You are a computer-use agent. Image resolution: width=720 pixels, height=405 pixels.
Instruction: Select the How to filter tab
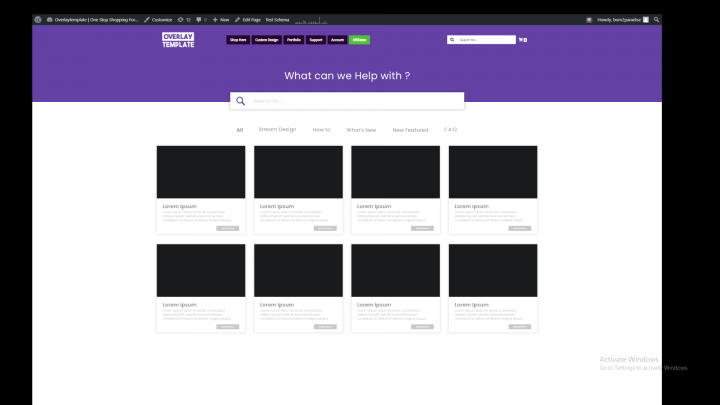point(321,130)
